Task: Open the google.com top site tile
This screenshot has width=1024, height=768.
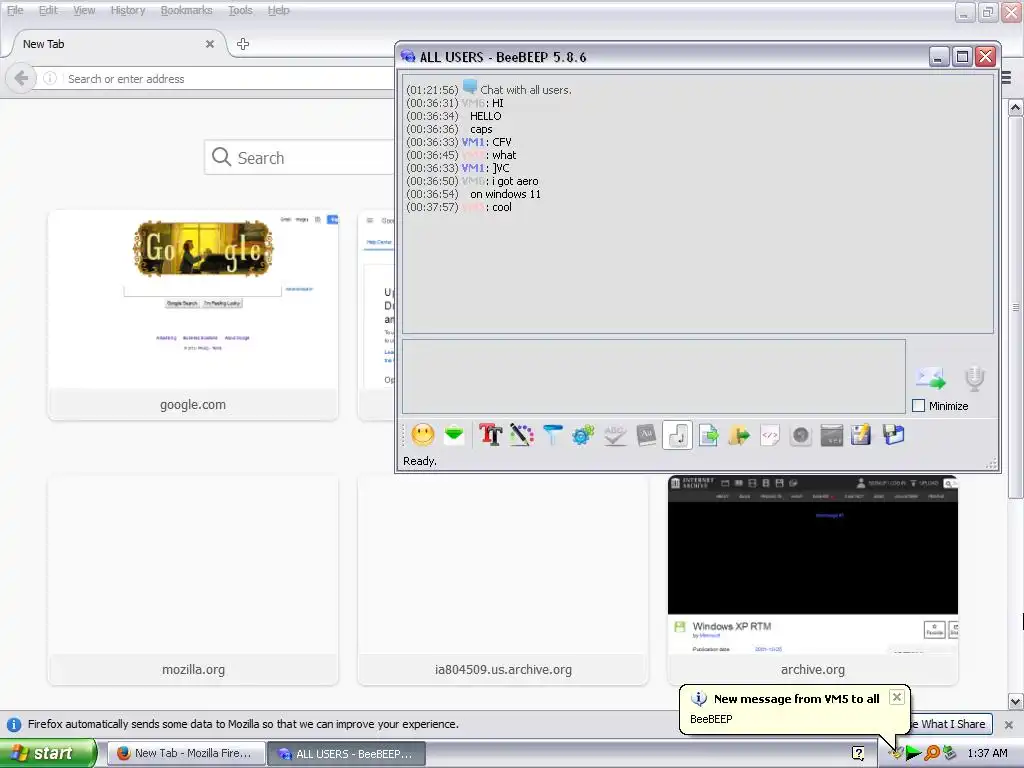Action: (193, 315)
